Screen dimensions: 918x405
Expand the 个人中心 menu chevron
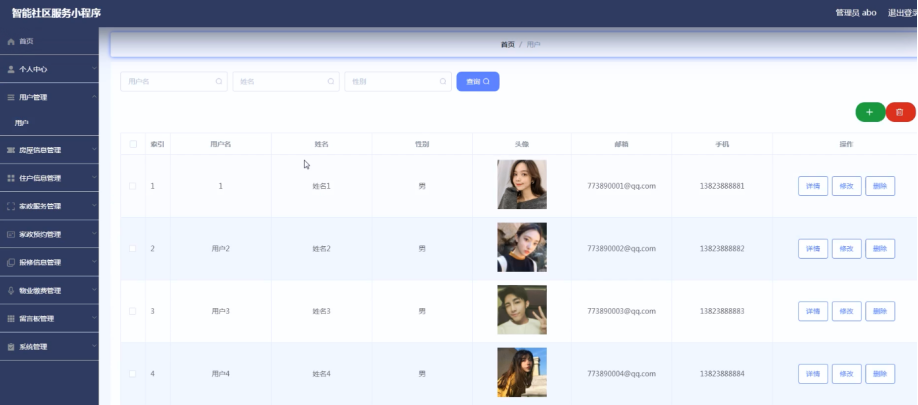94,68
